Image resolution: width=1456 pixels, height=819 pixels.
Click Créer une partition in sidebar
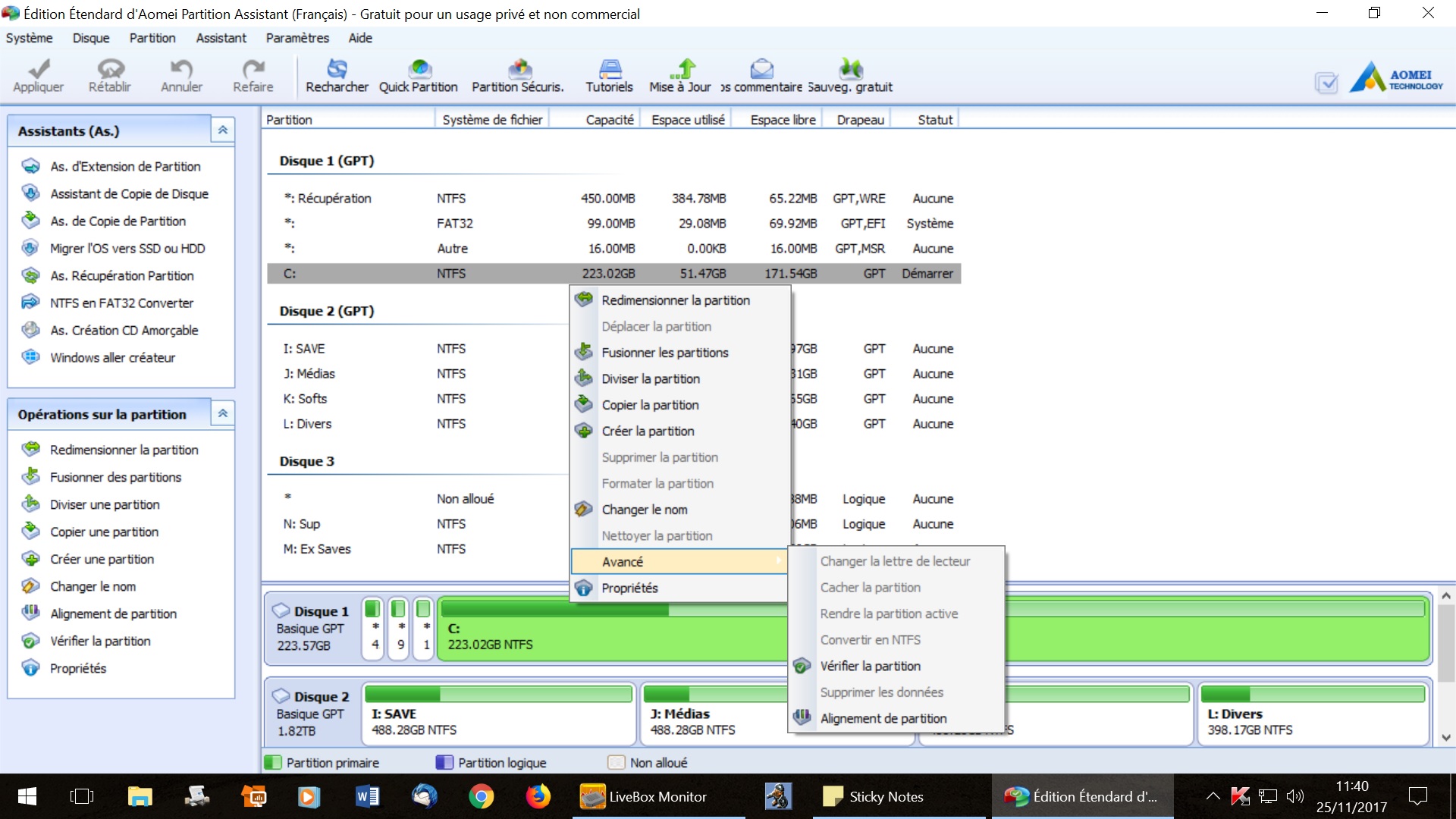coord(102,559)
